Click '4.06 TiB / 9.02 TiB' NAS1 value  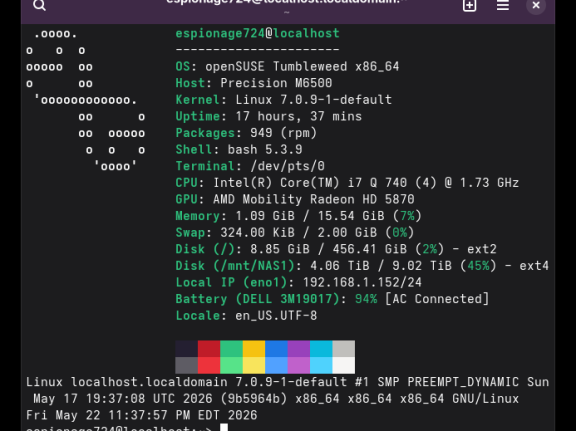(381, 266)
